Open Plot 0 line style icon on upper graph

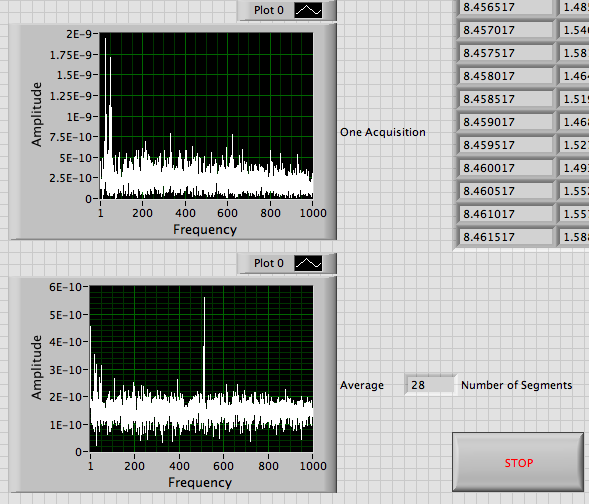308,10
